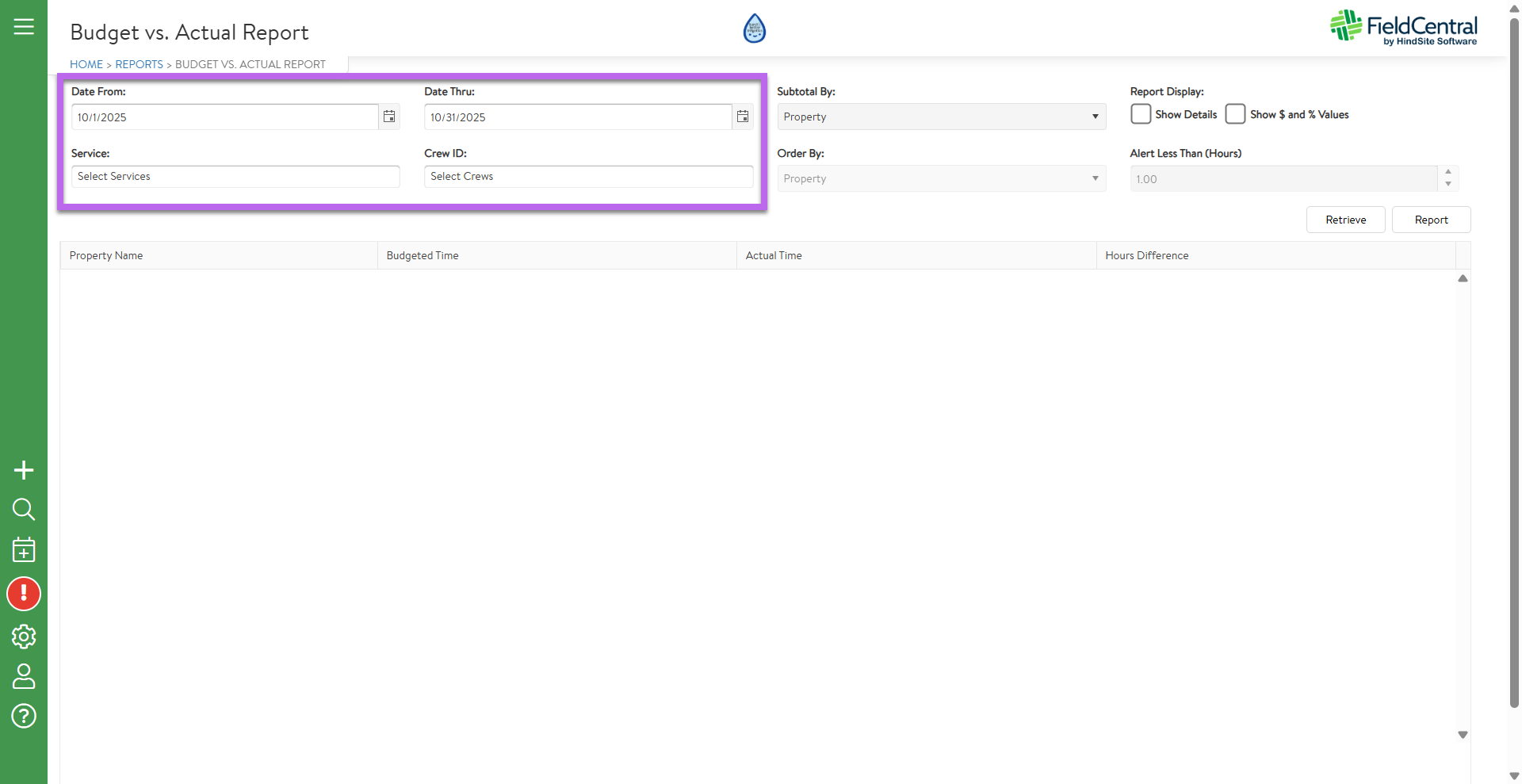This screenshot has width=1522, height=784.
Task: Increase Alert Less Than hours stepper
Action: 1448,172
